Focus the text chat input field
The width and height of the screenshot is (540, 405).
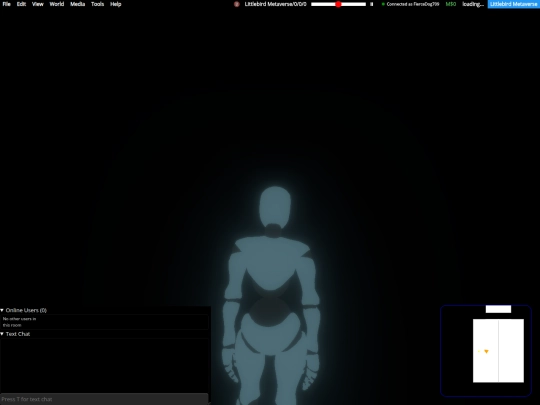(104, 399)
